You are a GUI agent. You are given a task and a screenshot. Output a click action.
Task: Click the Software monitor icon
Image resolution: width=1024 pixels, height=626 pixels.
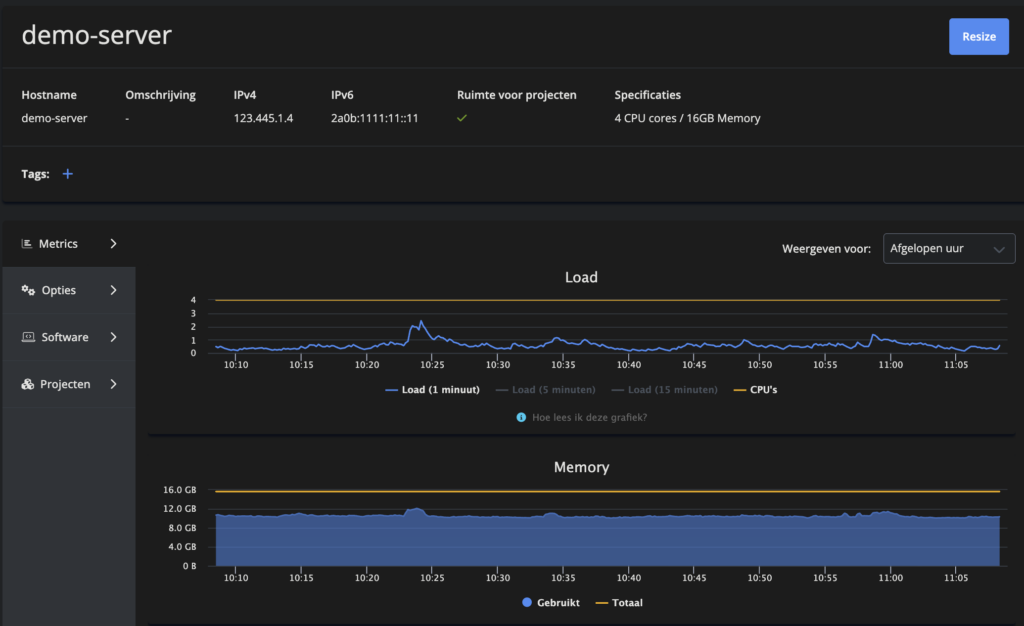click(x=28, y=337)
